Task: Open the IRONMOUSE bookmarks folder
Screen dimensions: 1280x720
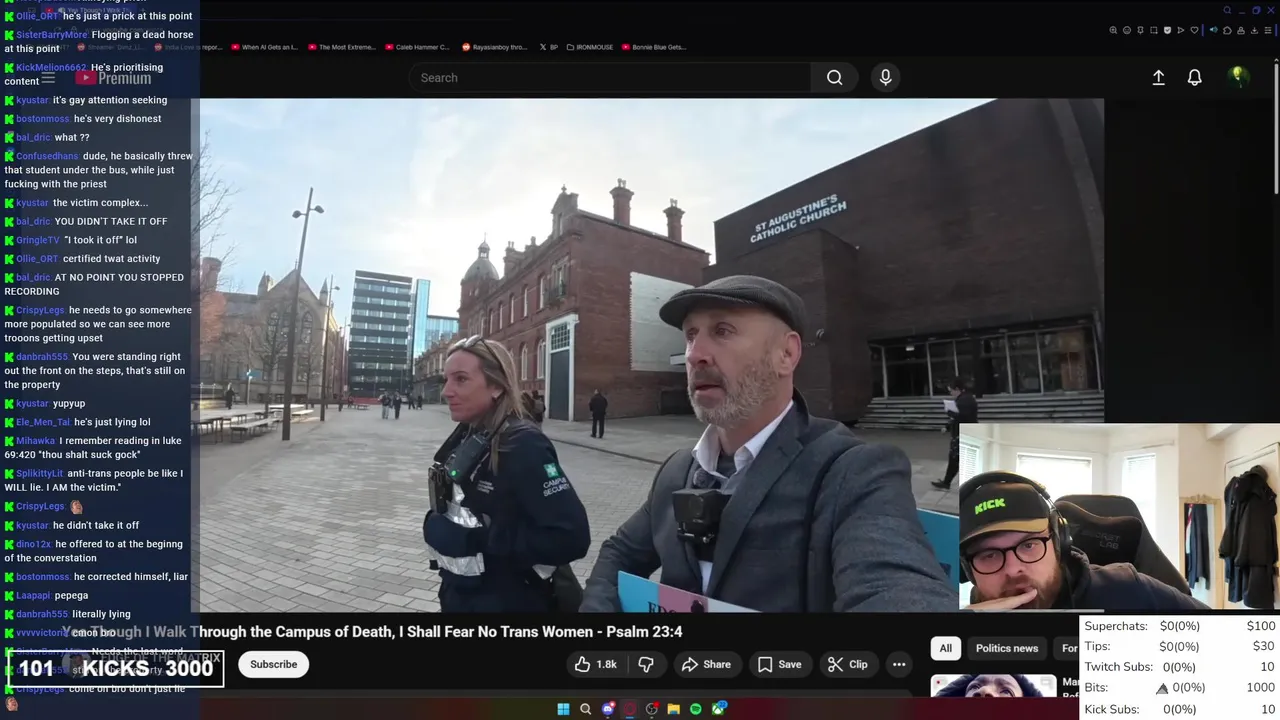Action: tap(590, 47)
